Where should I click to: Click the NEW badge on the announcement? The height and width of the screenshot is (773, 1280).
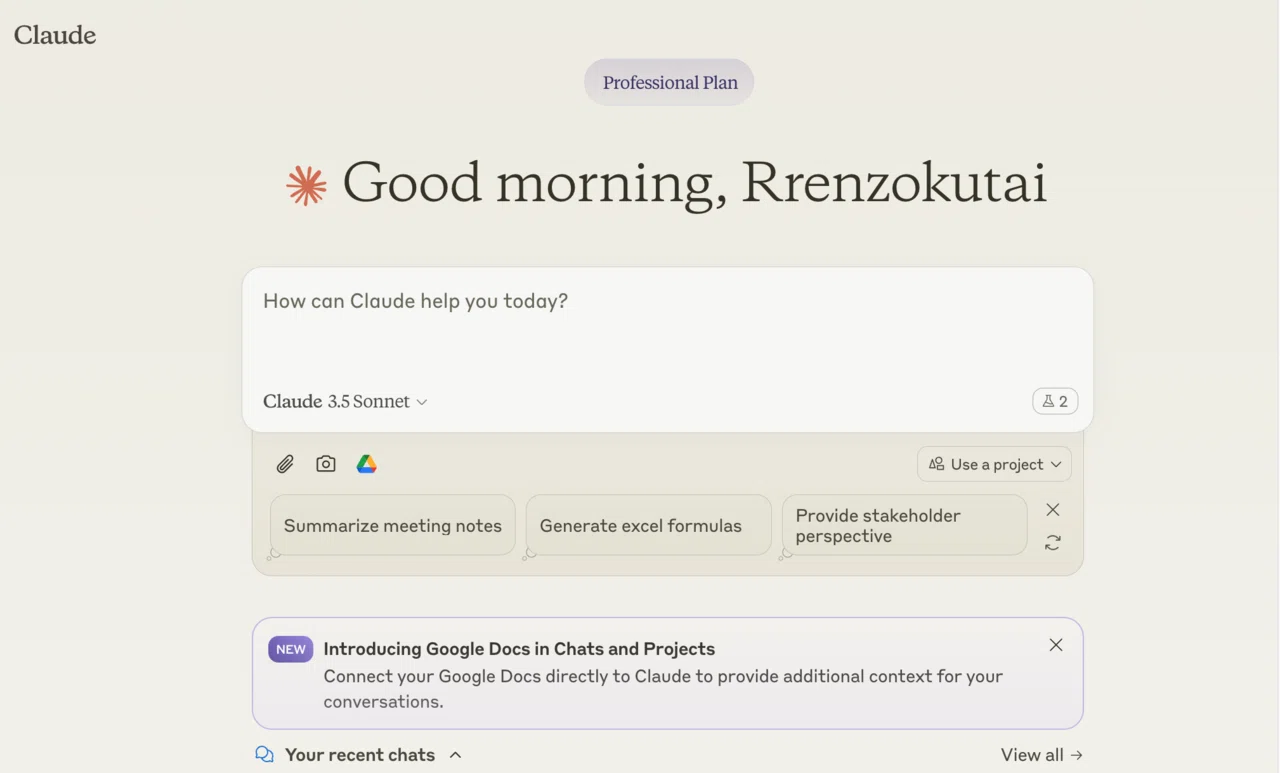[x=291, y=649]
